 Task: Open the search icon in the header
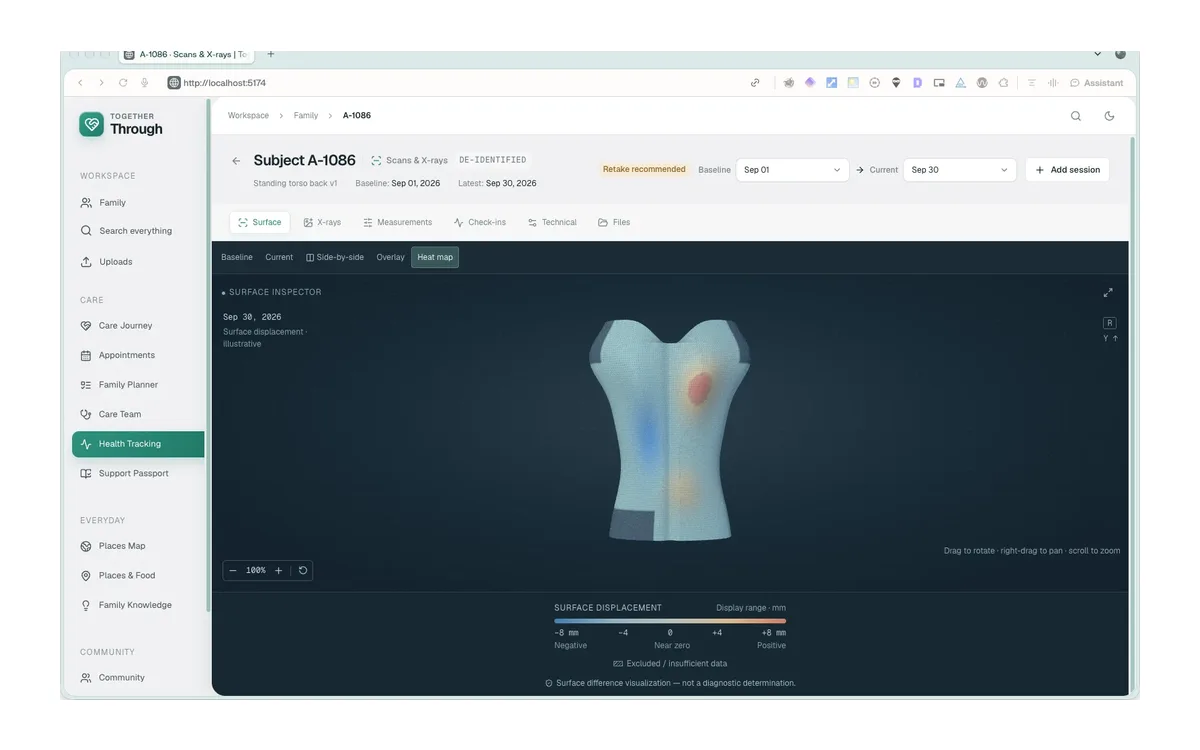pyautogui.click(x=1076, y=116)
